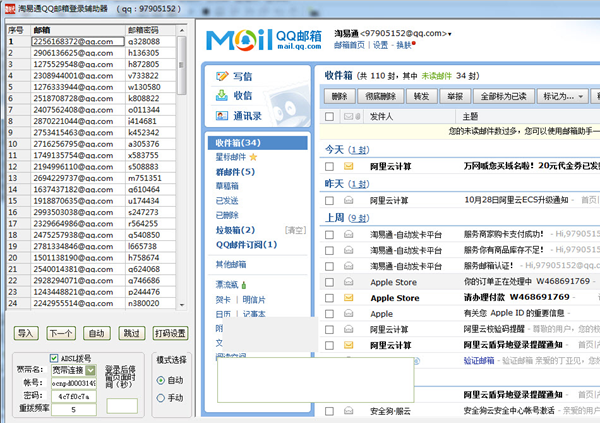Open the 标记为... dropdown
The image size is (600, 423).
click(562, 96)
